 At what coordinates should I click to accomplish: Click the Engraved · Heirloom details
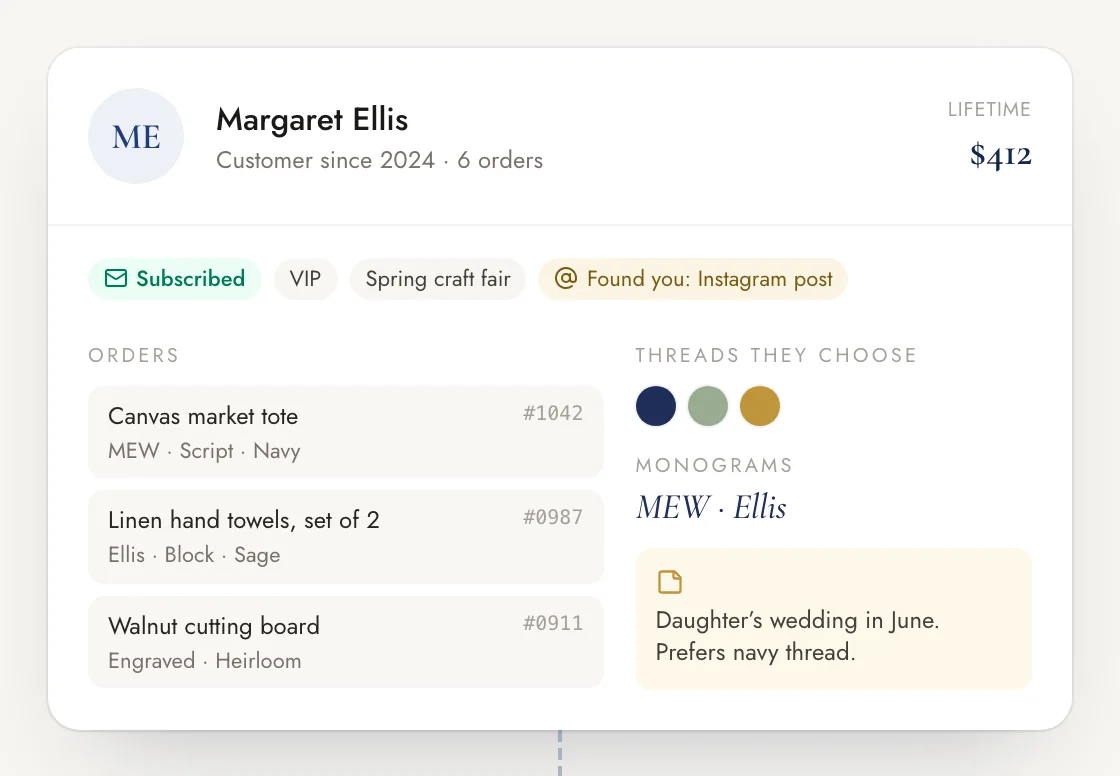(x=205, y=661)
